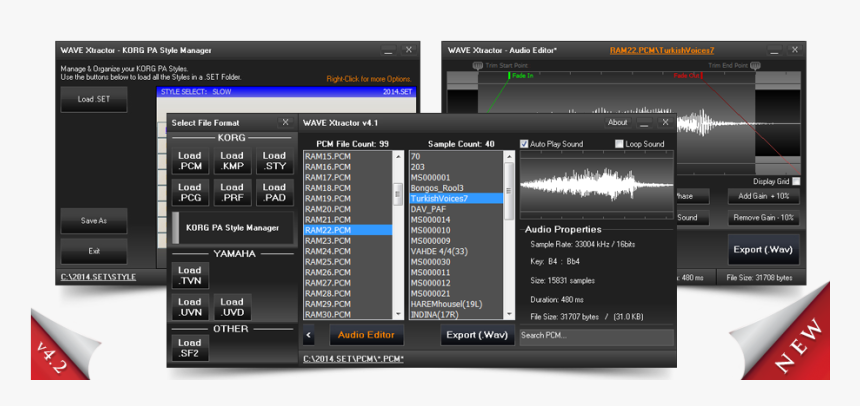The image size is (860, 406).
Task: Select RAM18.PCM in the PCM list
Action: [x=348, y=188]
